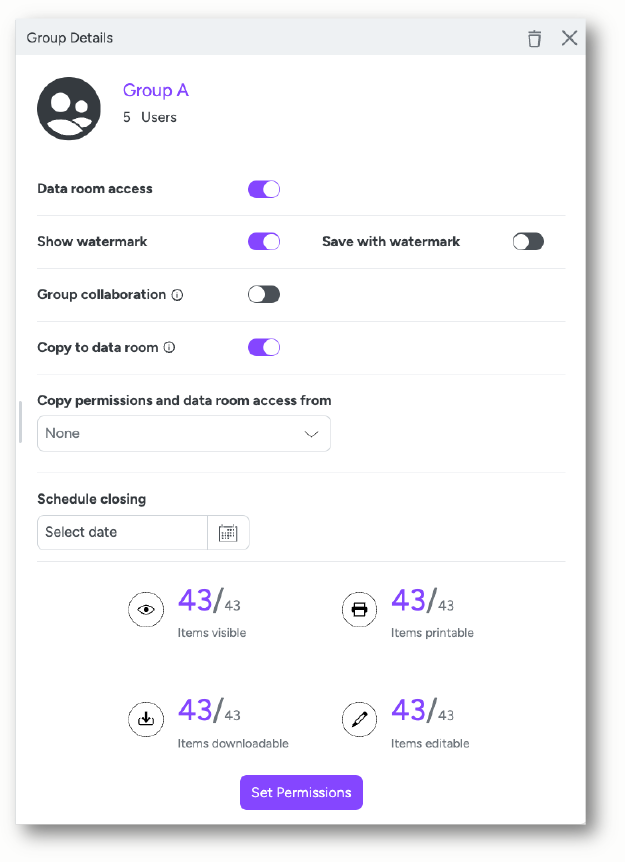
Task: Switch off Copy to data room toggle
Action: [264, 347]
